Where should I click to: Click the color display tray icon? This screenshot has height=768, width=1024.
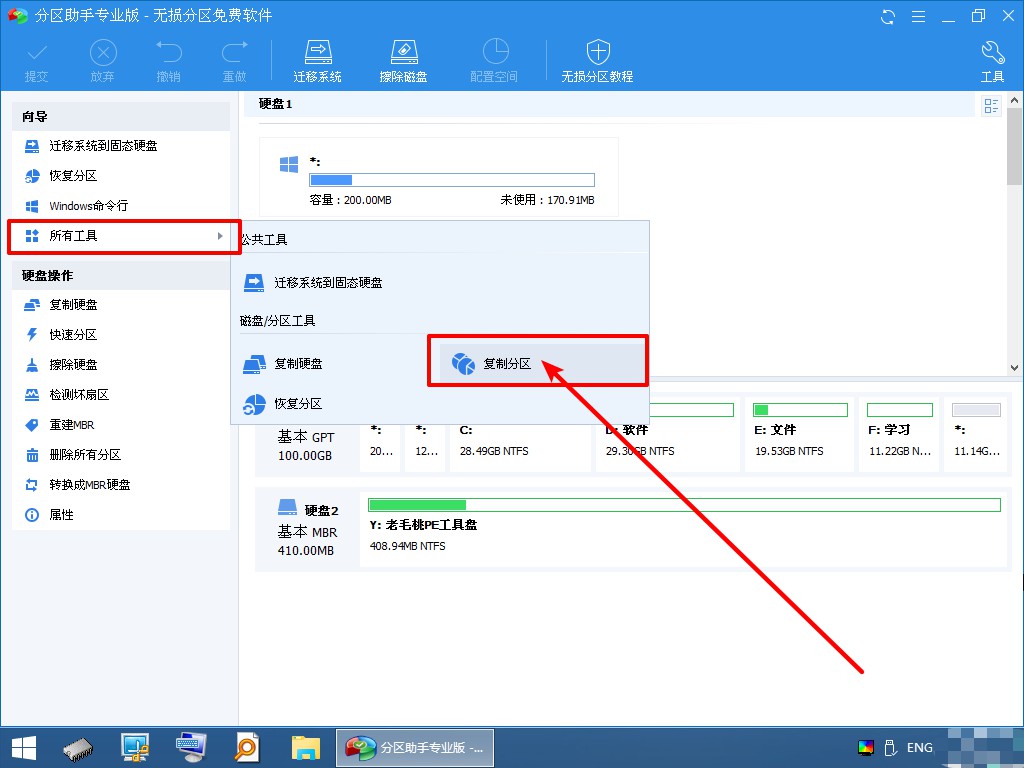pyautogui.click(x=866, y=748)
